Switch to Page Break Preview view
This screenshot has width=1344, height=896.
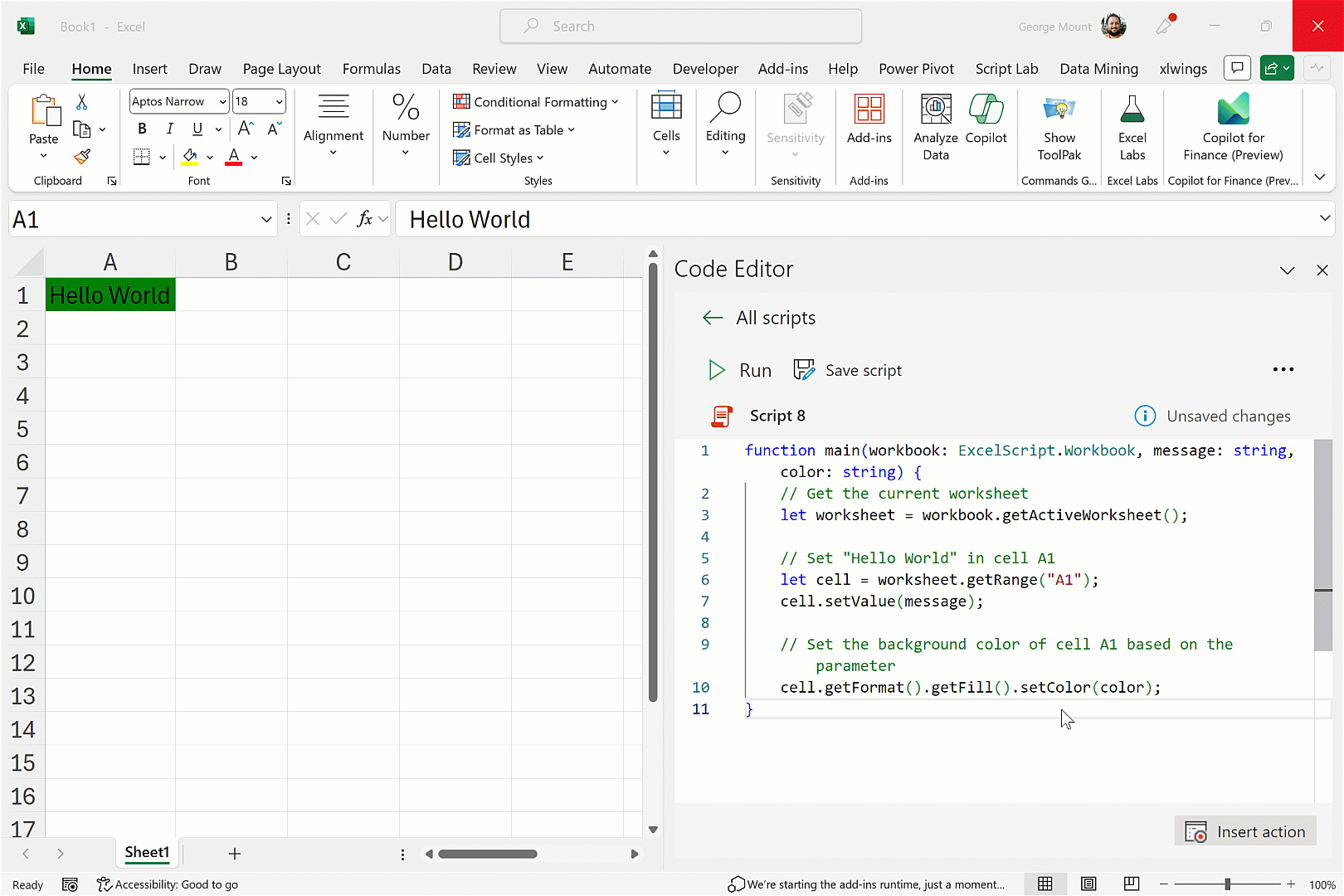coord(1131,884)
